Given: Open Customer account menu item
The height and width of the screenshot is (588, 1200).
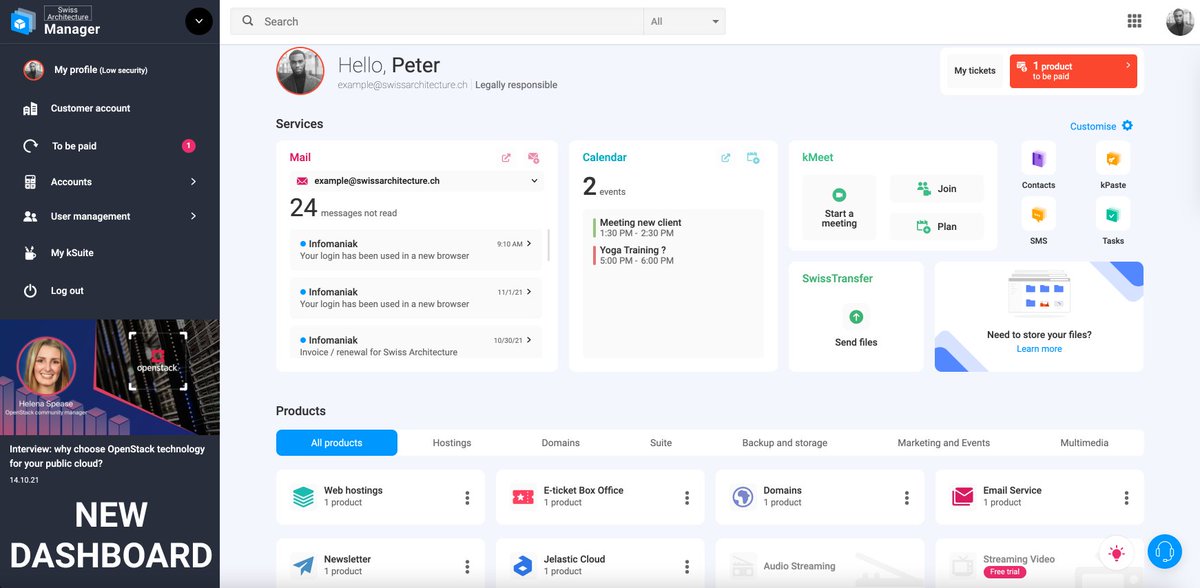Looking at the screenshot, I should [90, 108].
